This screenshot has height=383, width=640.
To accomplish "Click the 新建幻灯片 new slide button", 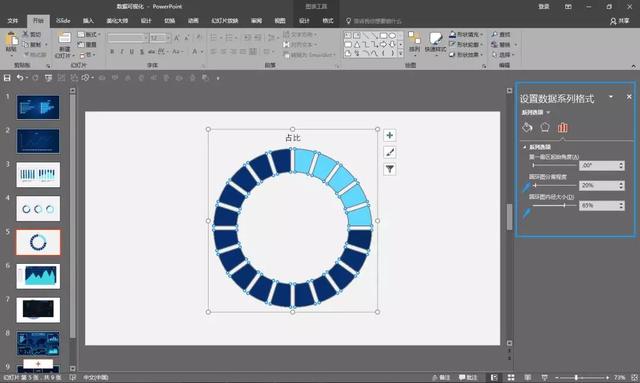I will 64,45.
